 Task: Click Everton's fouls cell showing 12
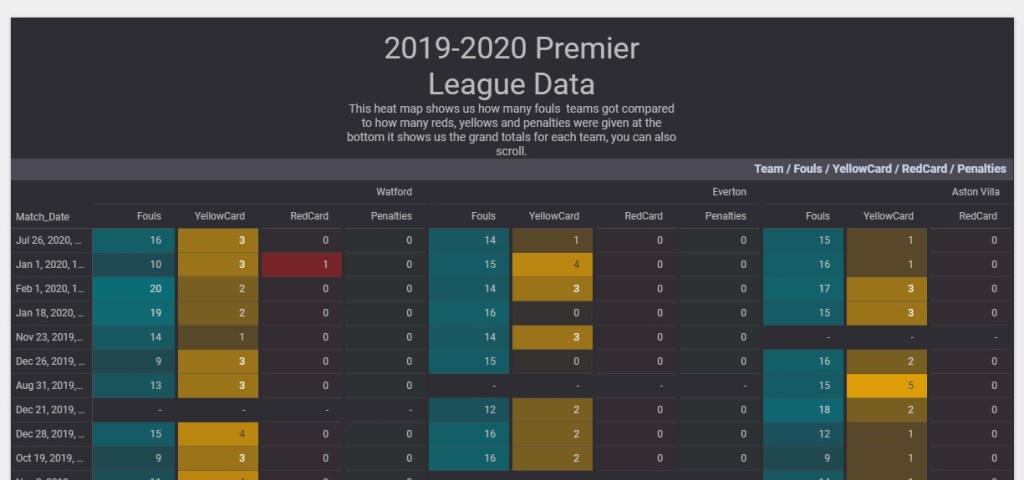coord(469,410)
